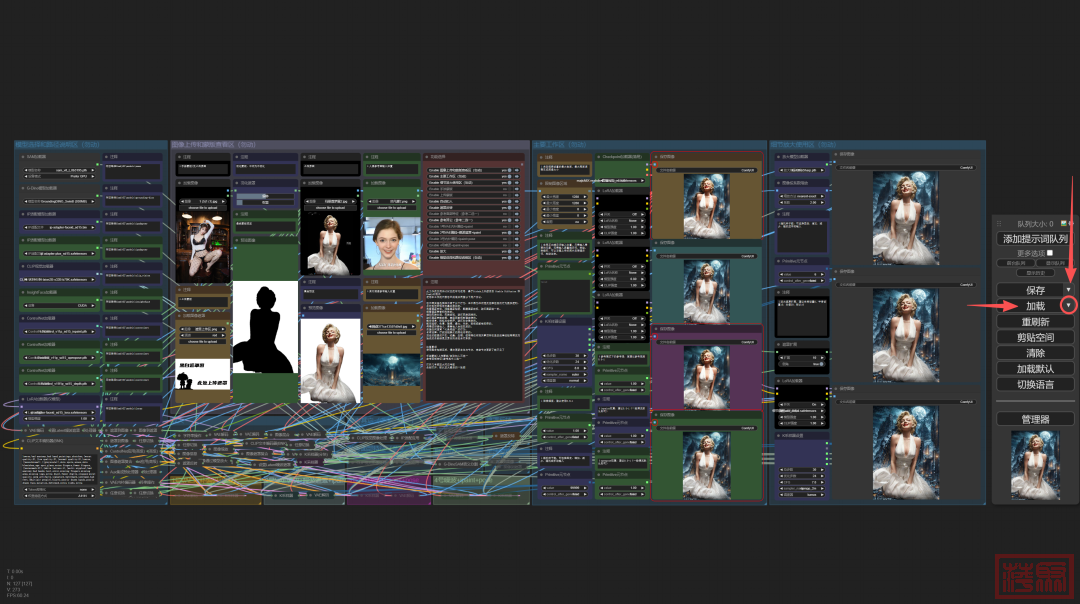Toggle the first Enable switch in 功能选择 node
Image resolution: width=1080 pixels, height=604 pixels.
pos(509,171)
